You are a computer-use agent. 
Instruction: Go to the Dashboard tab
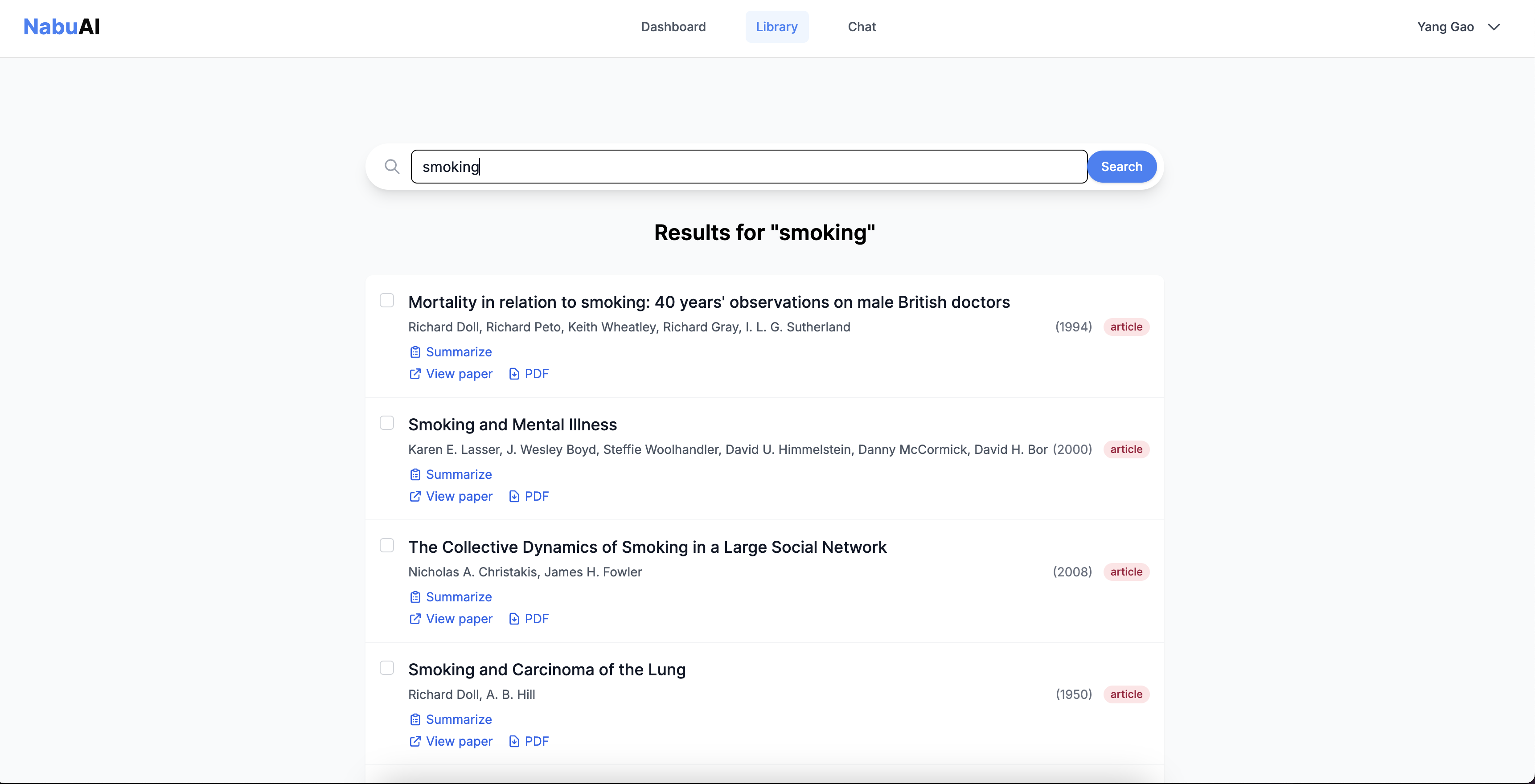pyautogui.click(x=673, y=27)
